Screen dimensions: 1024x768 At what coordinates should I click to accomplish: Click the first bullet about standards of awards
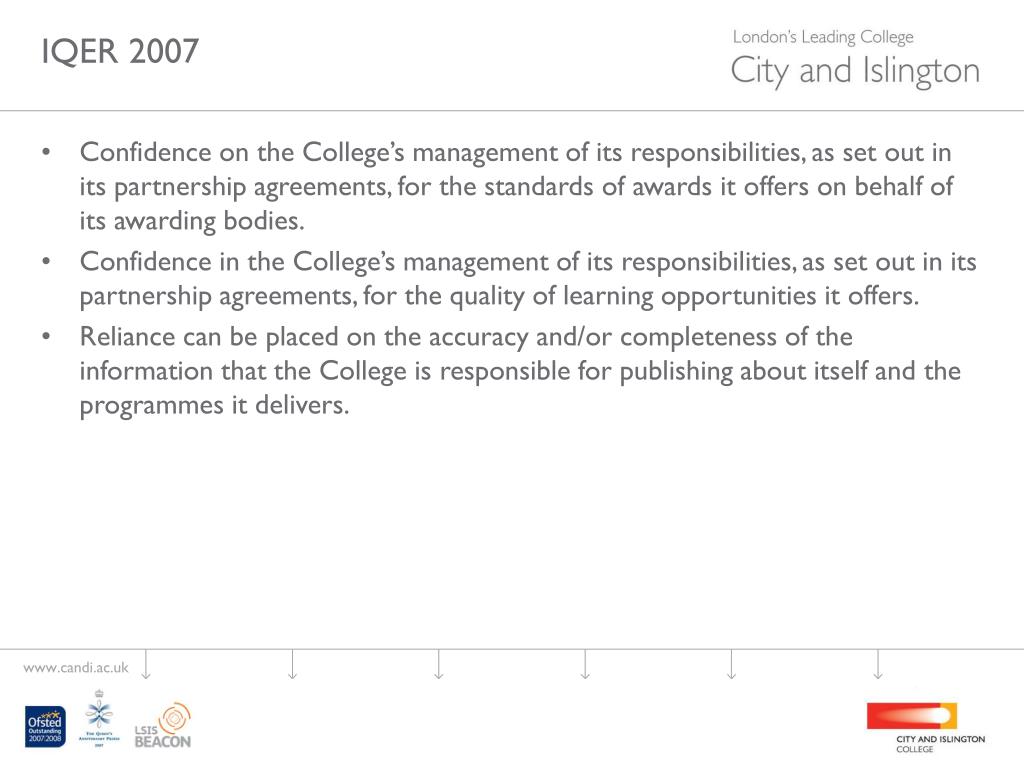[516, 186]
